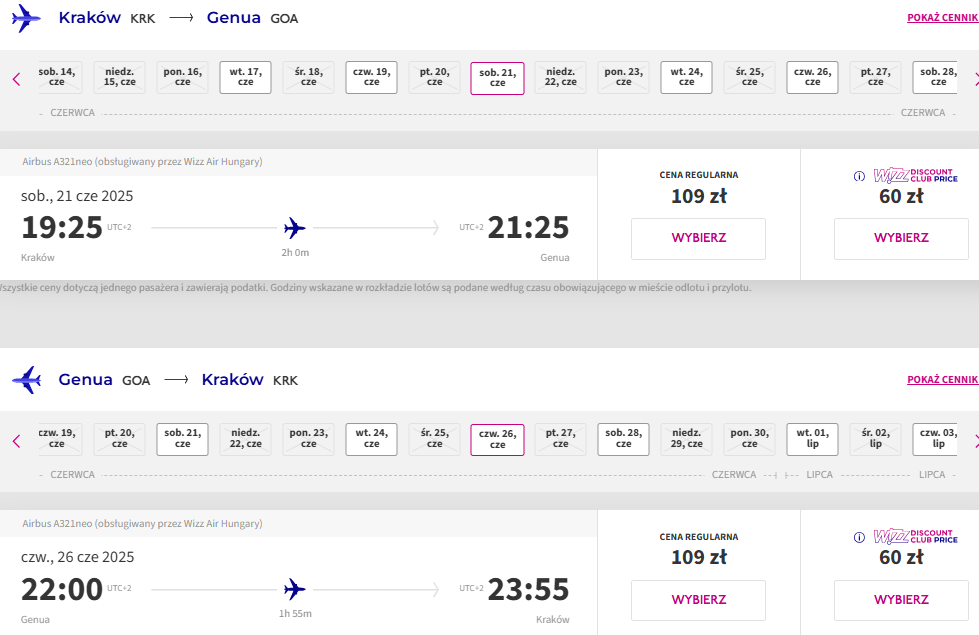The height and width of the screenshot is (635, 979).
Task: Select outbound date wt. 17, cze
Action: pos(245,77)
